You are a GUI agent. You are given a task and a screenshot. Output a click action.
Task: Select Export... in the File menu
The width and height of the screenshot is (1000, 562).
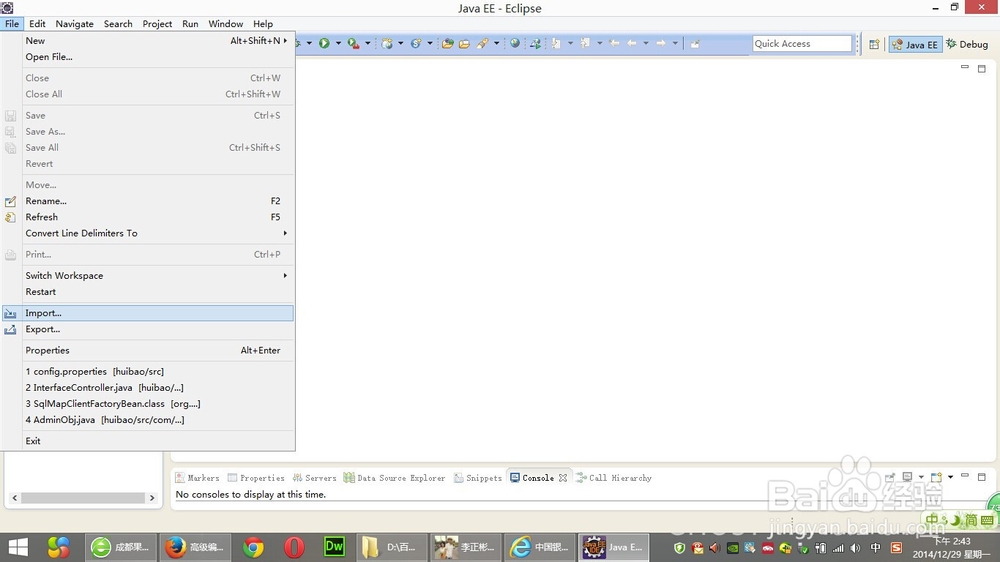(148, 329)
